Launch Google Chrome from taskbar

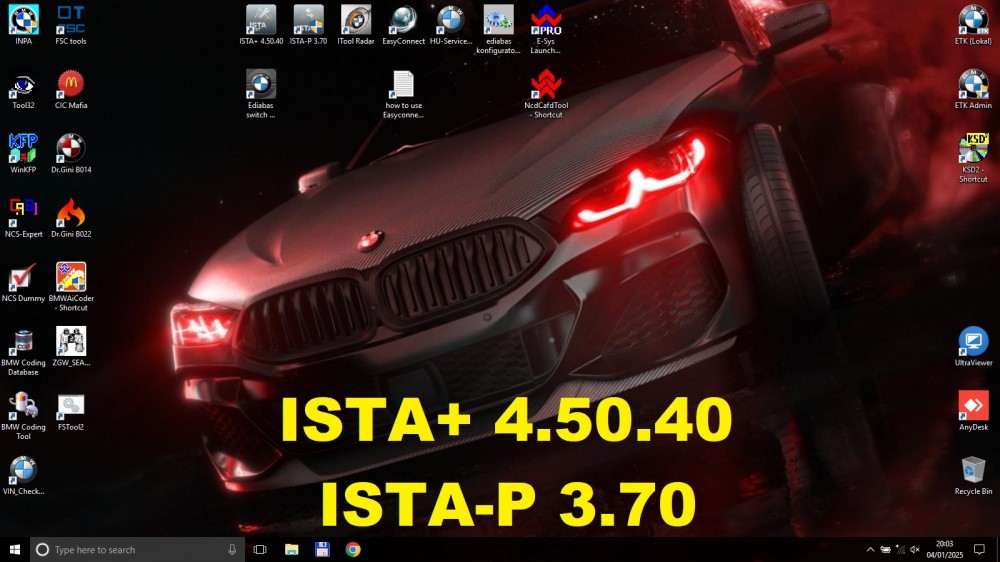tap(353, 549)
